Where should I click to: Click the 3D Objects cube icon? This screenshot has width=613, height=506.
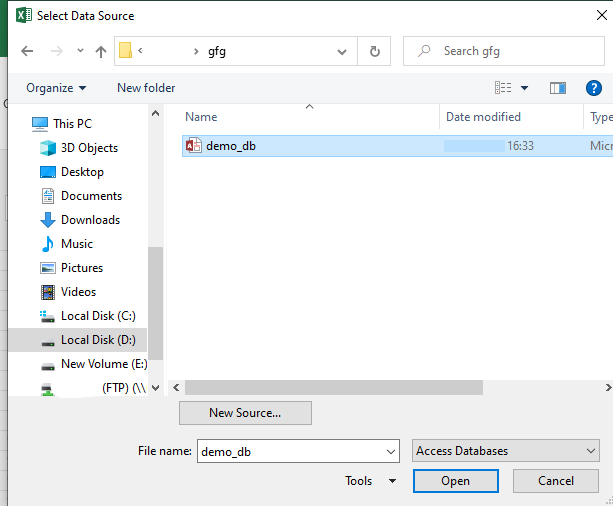(48, 148)
